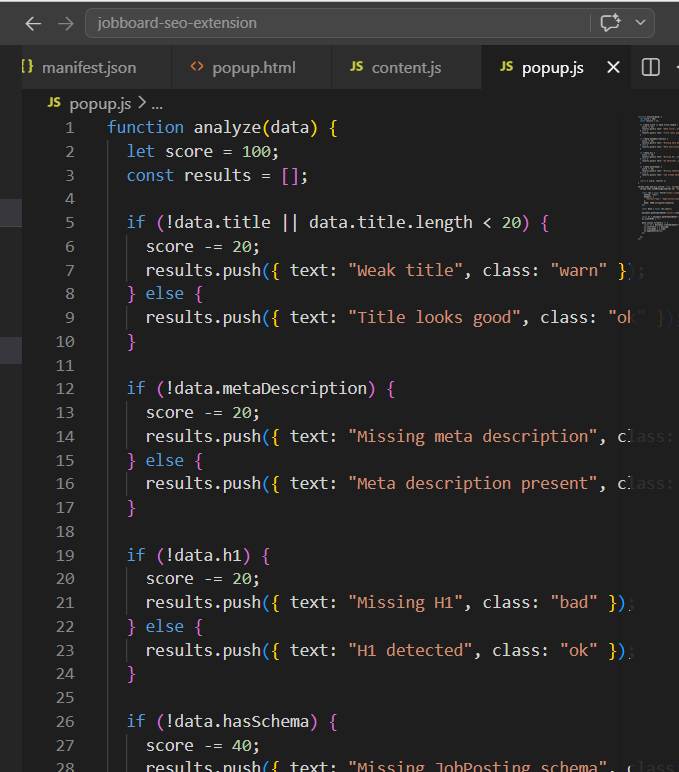The height and width of the screenshot is (772, 679).
Task: Switch to the popup.html tab
Action: [x=253, y=68]
